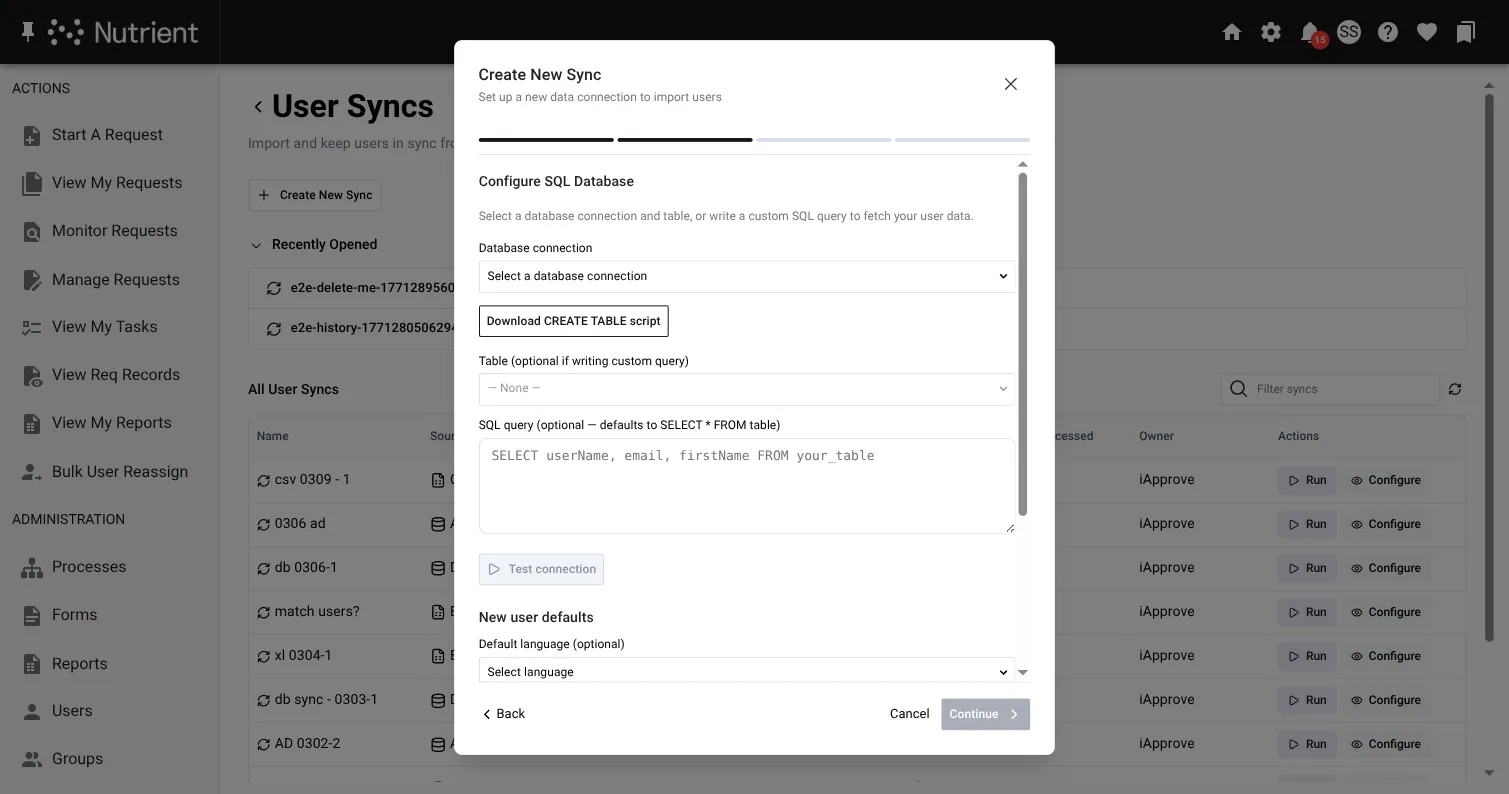
Task: Click Configure for AD 0302-2 row
Action: pyautogui.click(x=1386, y=744)
